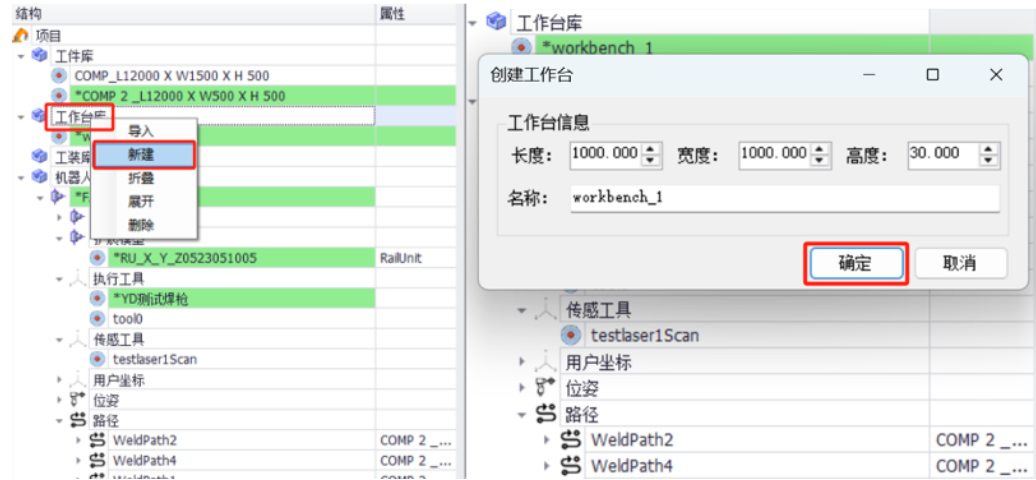This screenshot has height=480, width=1036.
Task: Collapse the 执行工具 tree node
Action: (60, 279)
